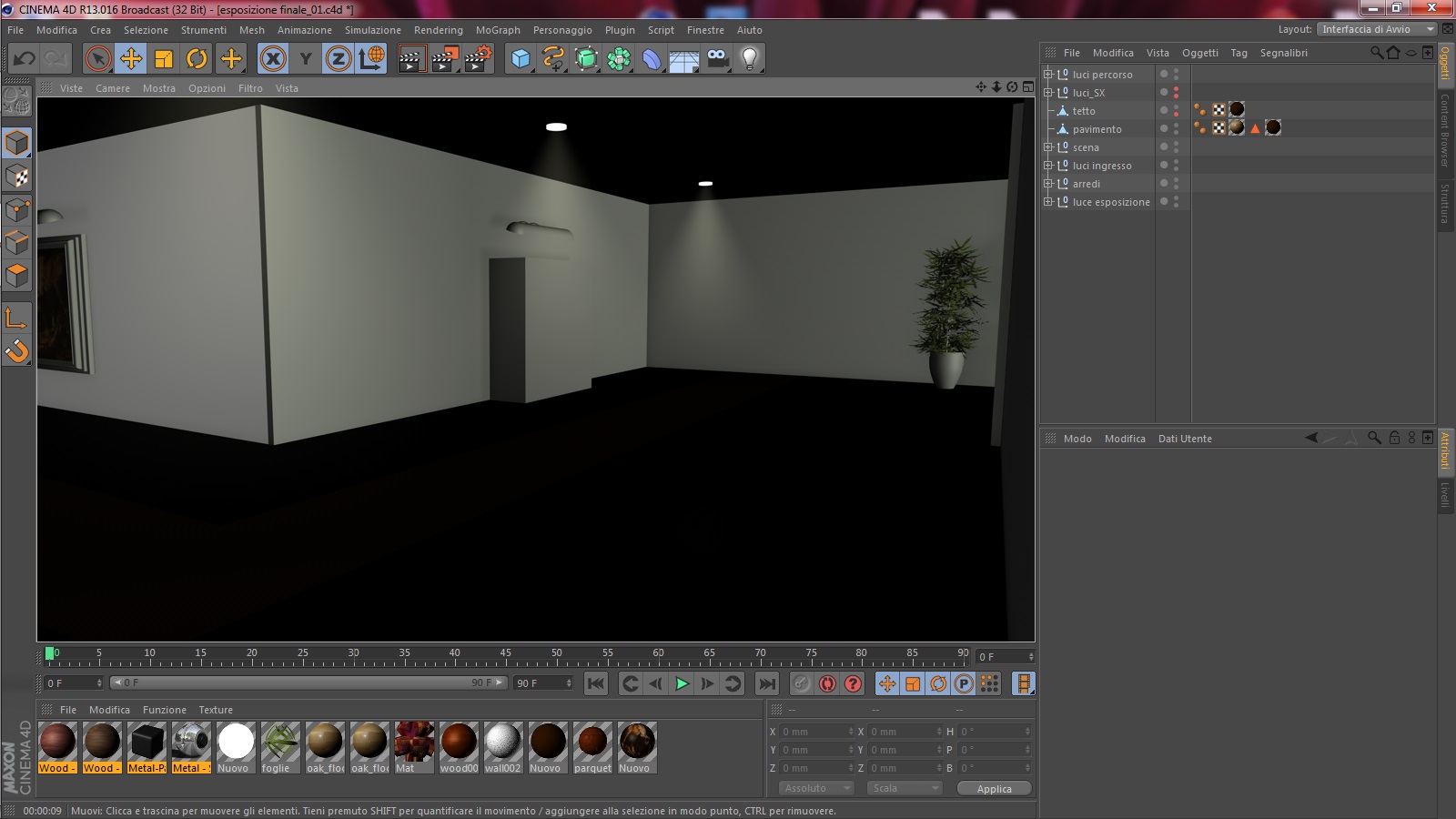
Task: Add a cube primitive object
Action: pyautogui.click(x=521, y=59)
